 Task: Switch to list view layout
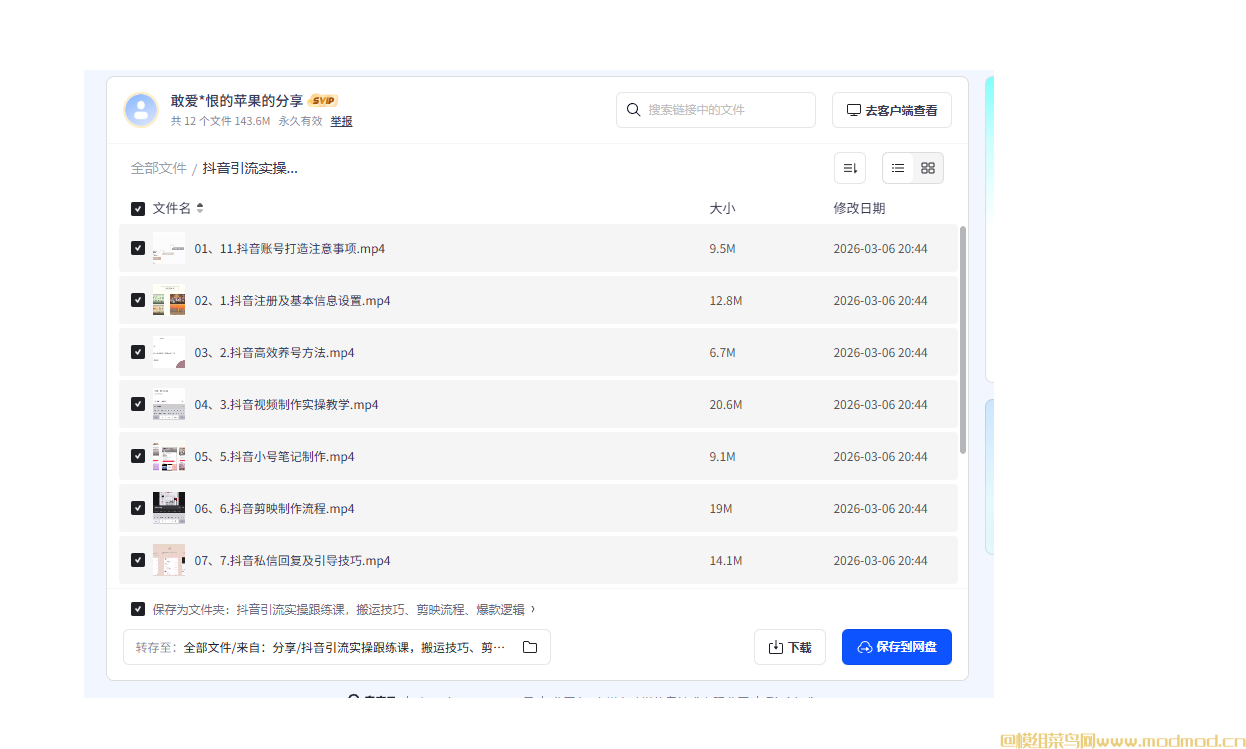[898, 168]
